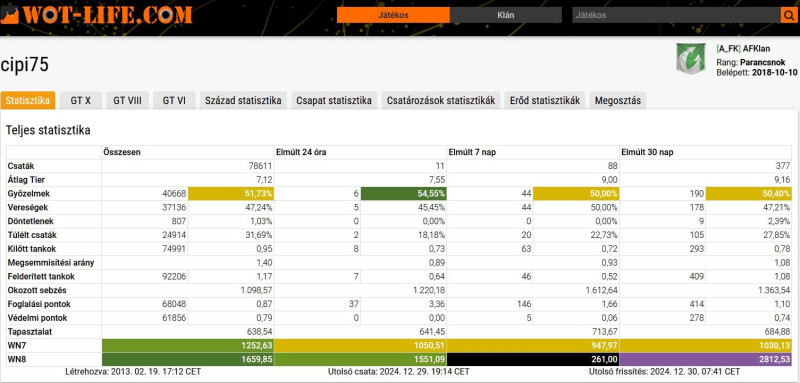800x383 pixels.
Task: Click the Teljes statisztika heading
Action: click(48, 130)
